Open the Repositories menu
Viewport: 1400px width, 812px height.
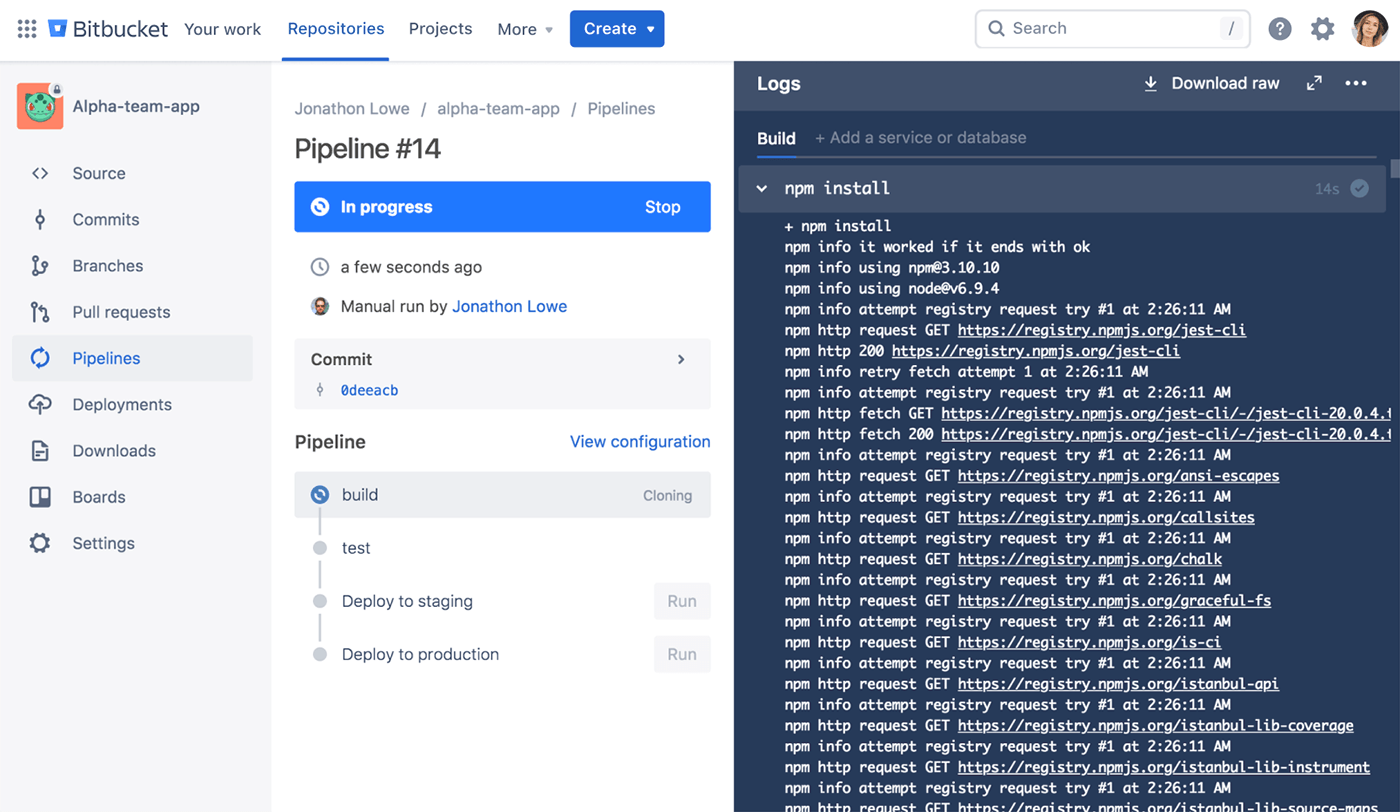(x=336, y=29)
